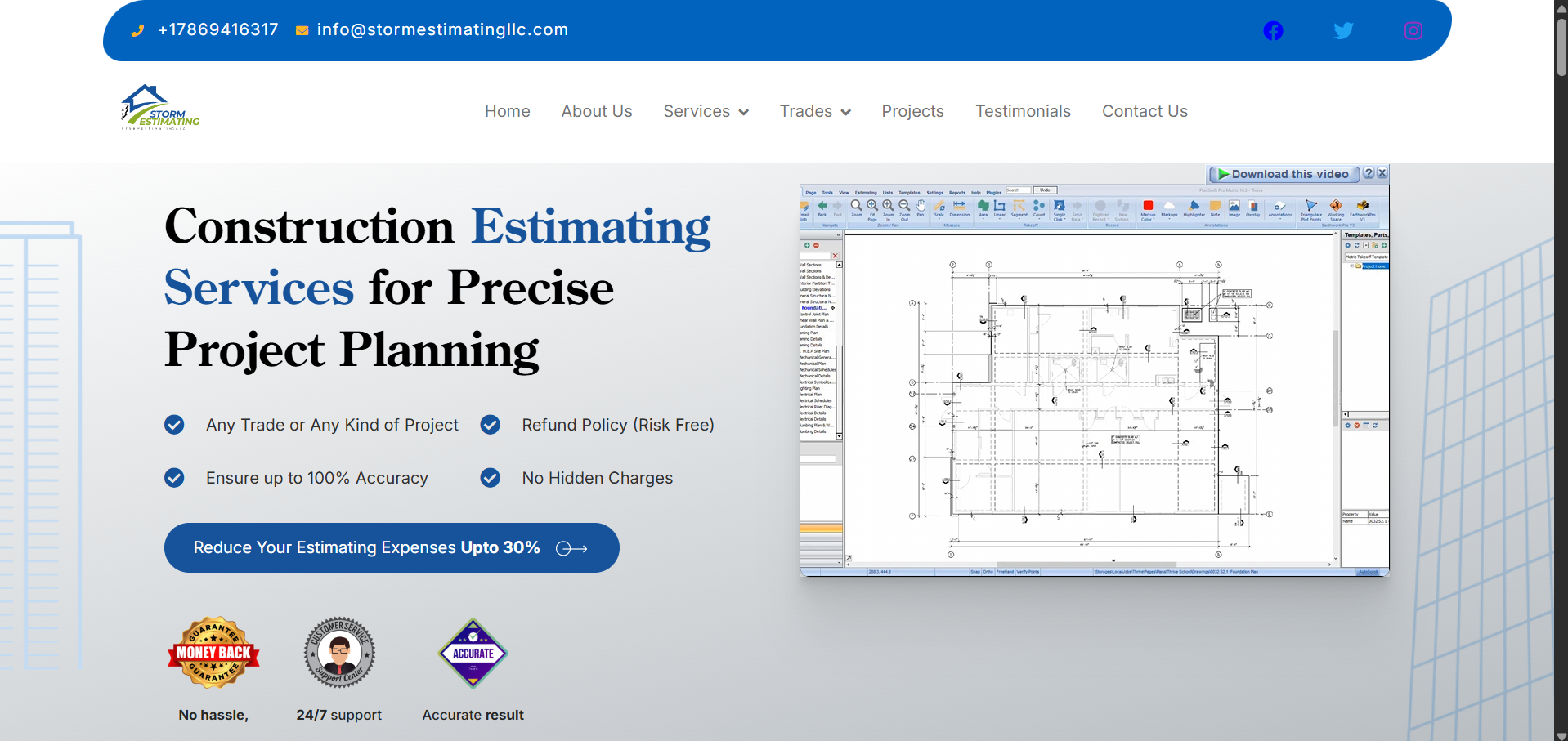Click the phone number +17869416317

pos(217,29)
